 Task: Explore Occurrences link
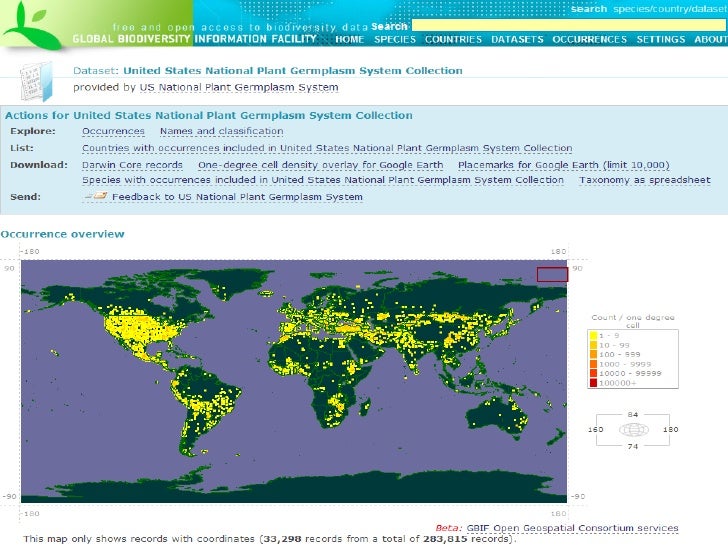tap(113, 131)
